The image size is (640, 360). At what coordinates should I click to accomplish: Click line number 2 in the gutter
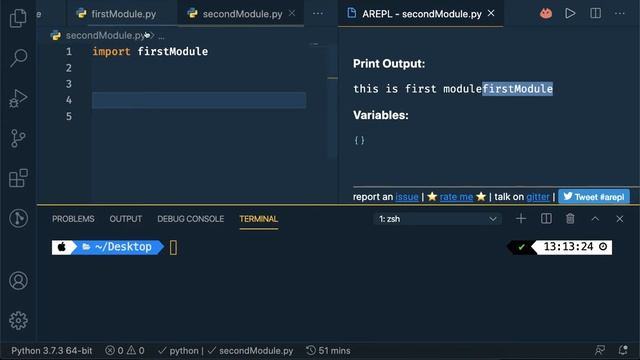pos(69,68)
